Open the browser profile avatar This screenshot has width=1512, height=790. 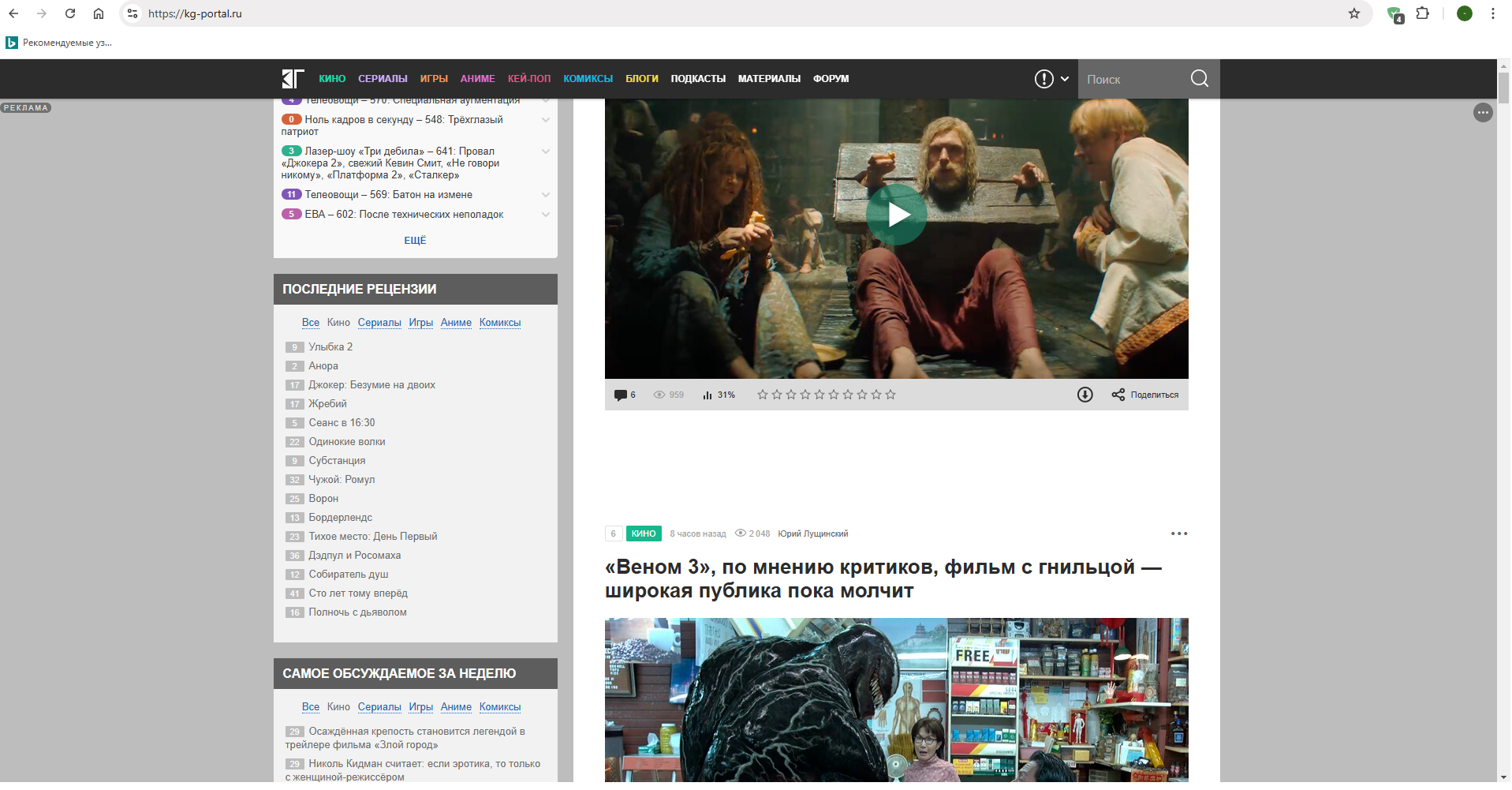pos(1465,13)
